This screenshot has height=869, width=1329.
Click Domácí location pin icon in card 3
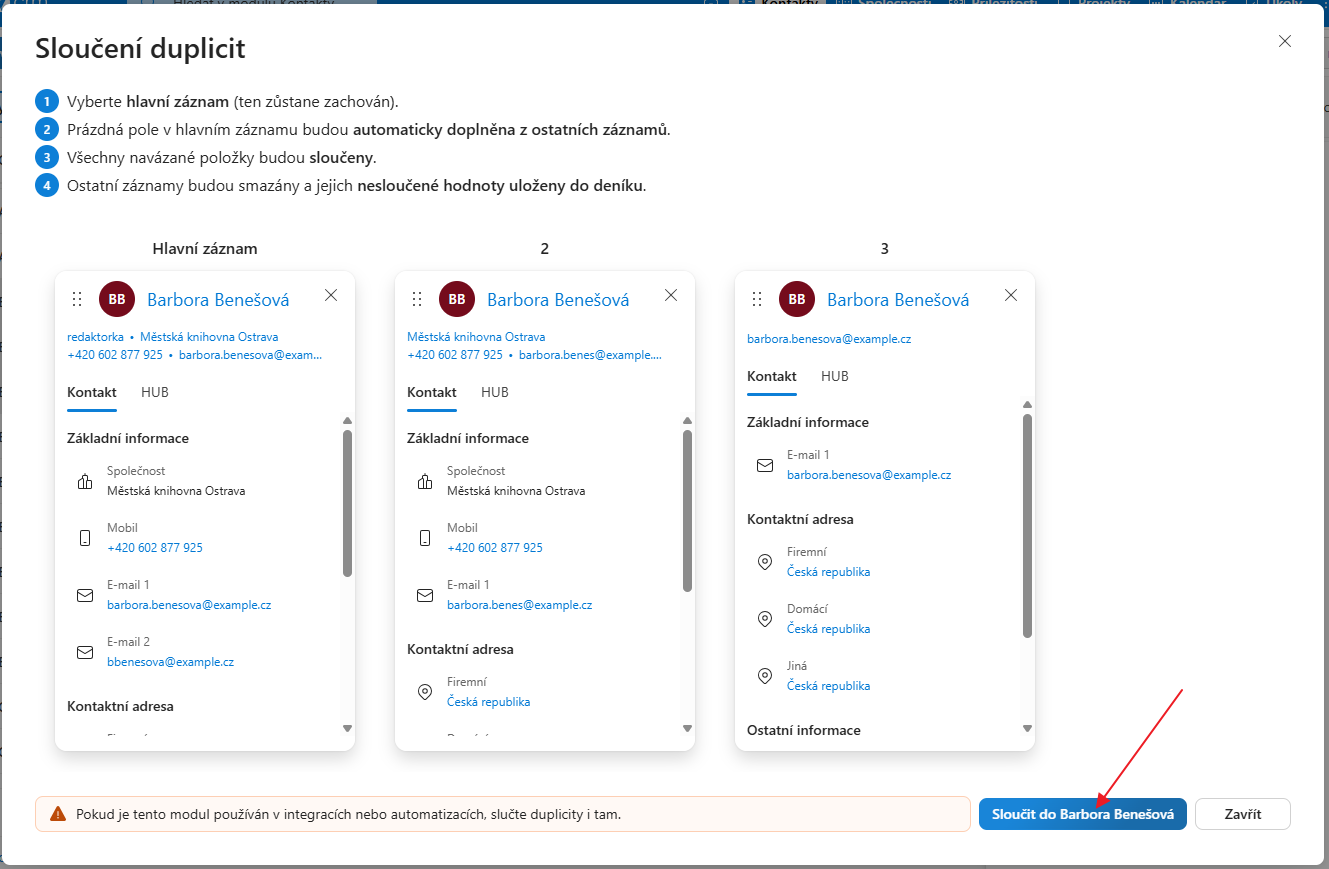[765, 619]
